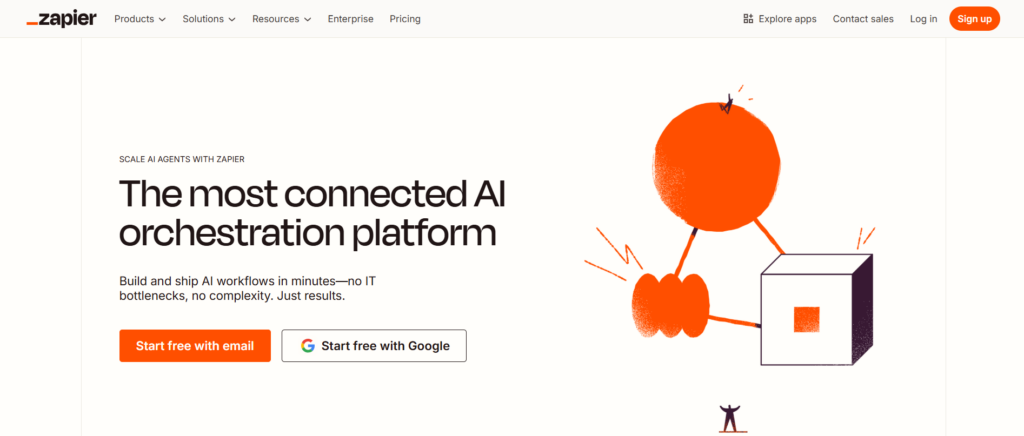The image size is (1024, 436).
Task: Click the small figure standing at bottom
Action: click(x=729, y=418)
